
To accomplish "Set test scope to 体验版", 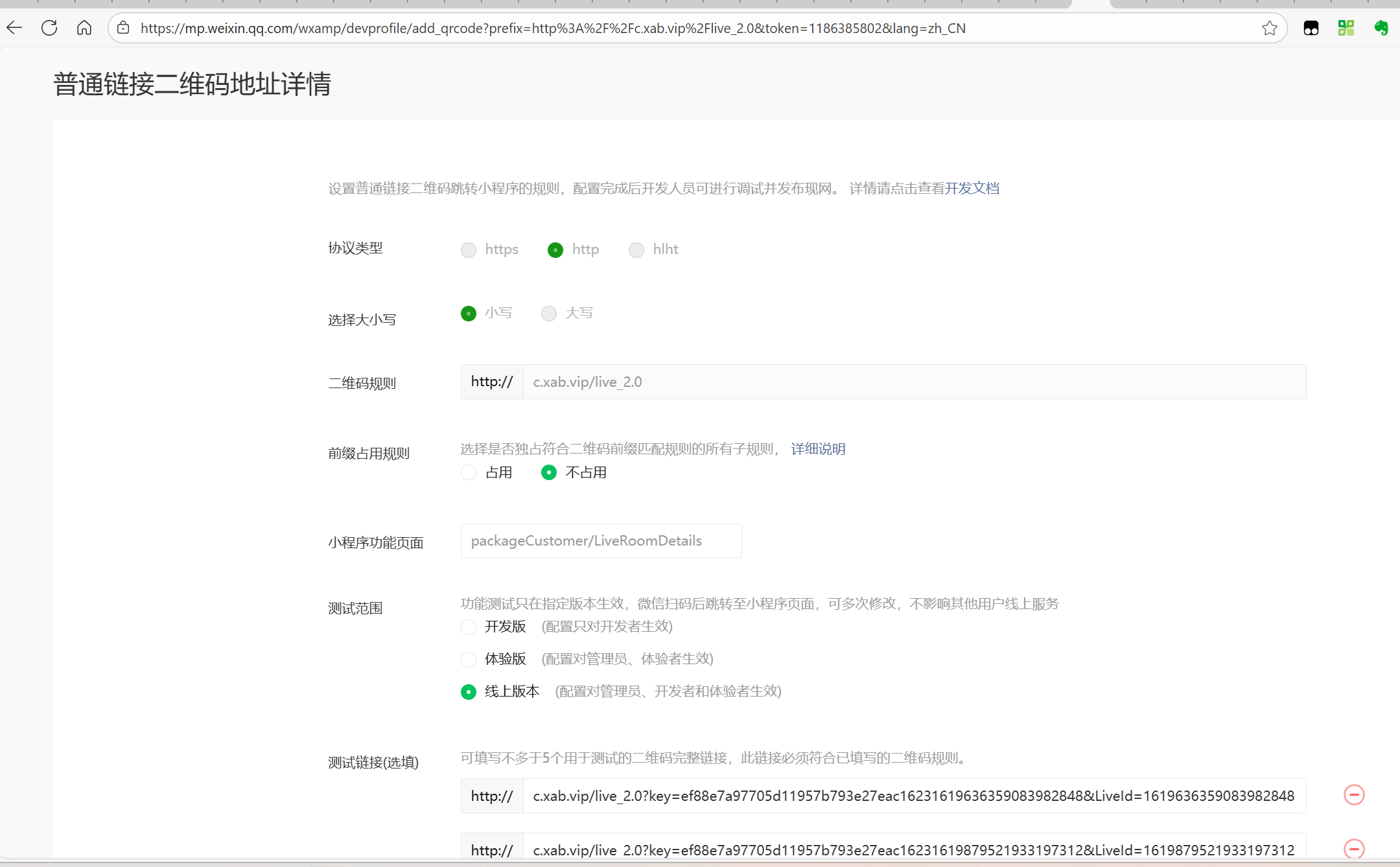I will tap(469, 660).
